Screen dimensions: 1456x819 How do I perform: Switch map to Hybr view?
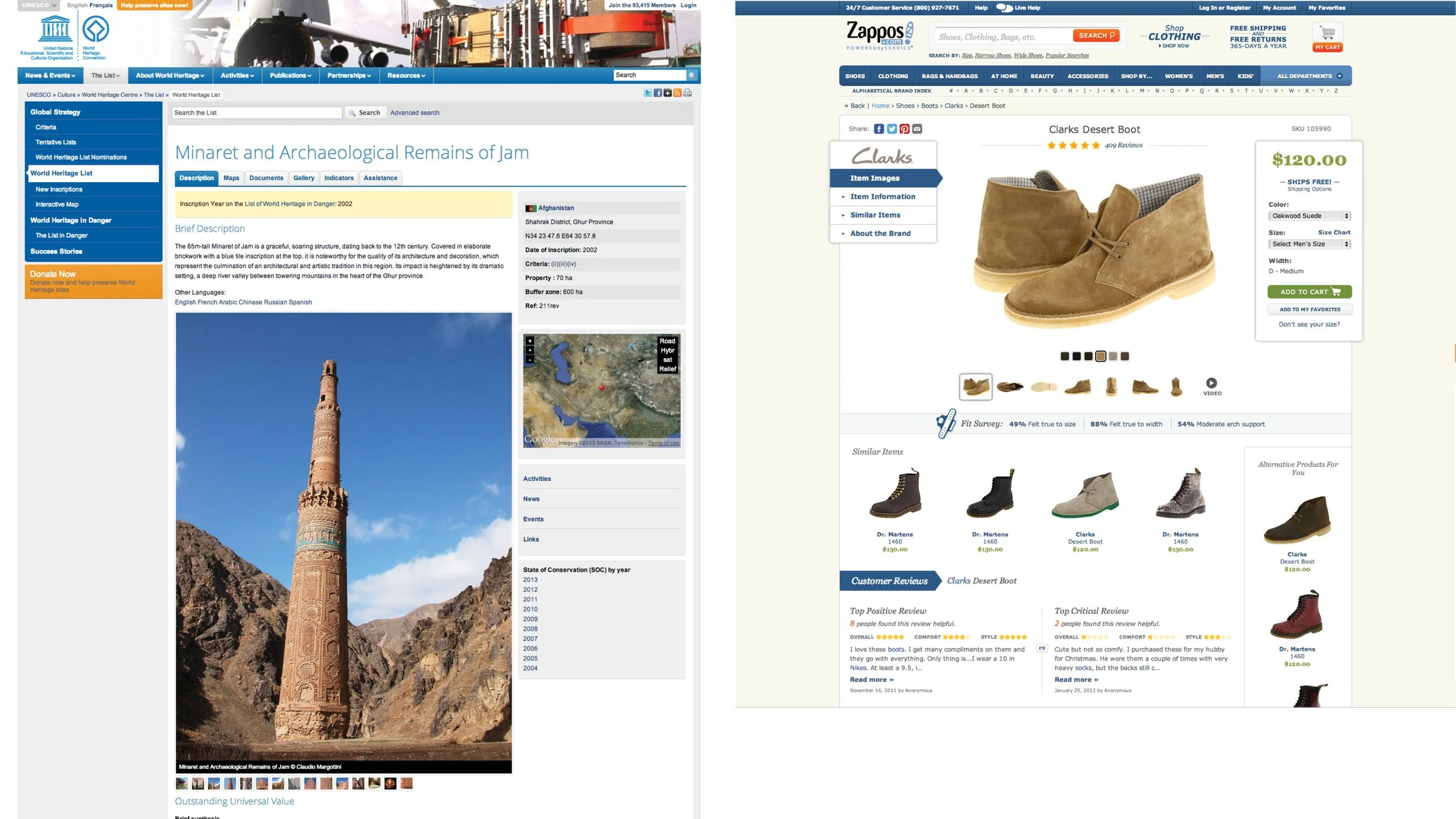point(667,351)
